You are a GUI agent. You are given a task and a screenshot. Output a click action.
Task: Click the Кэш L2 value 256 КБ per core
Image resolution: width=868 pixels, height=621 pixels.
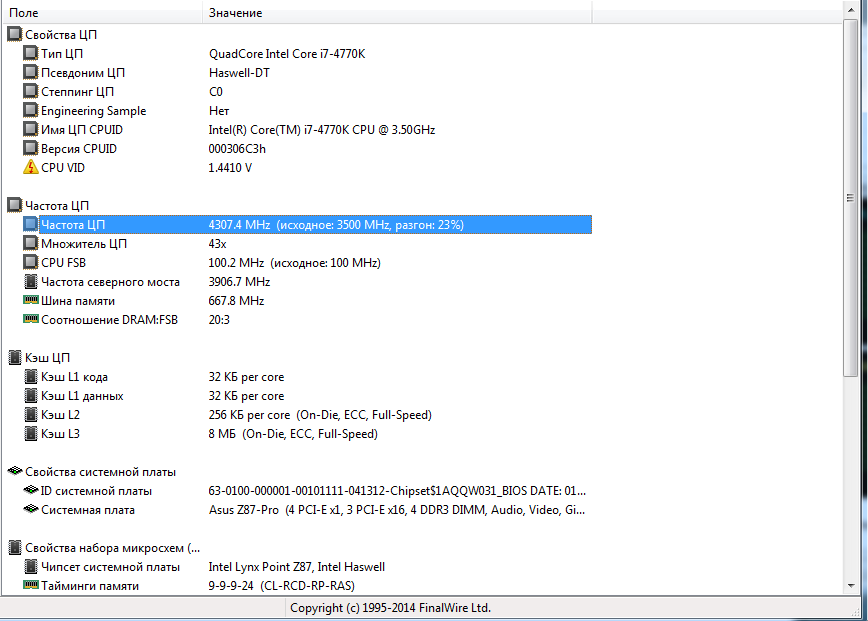coord(320,415)
